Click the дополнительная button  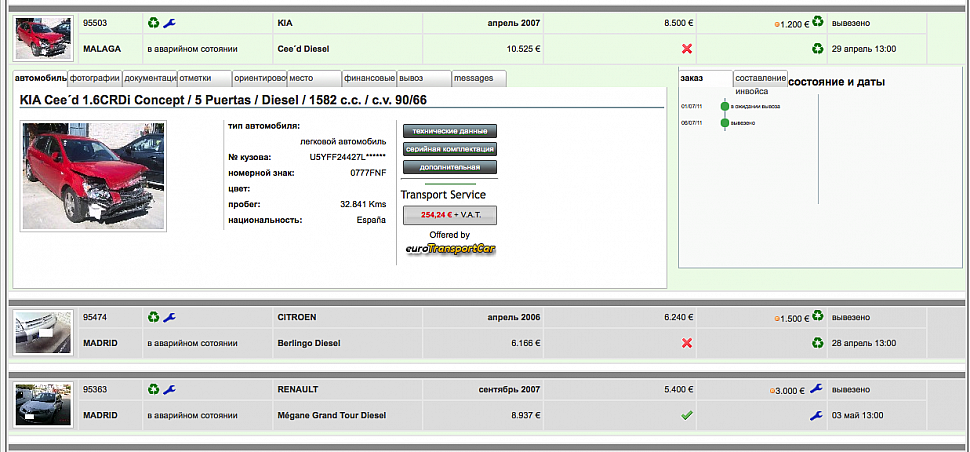click(450, 167)
